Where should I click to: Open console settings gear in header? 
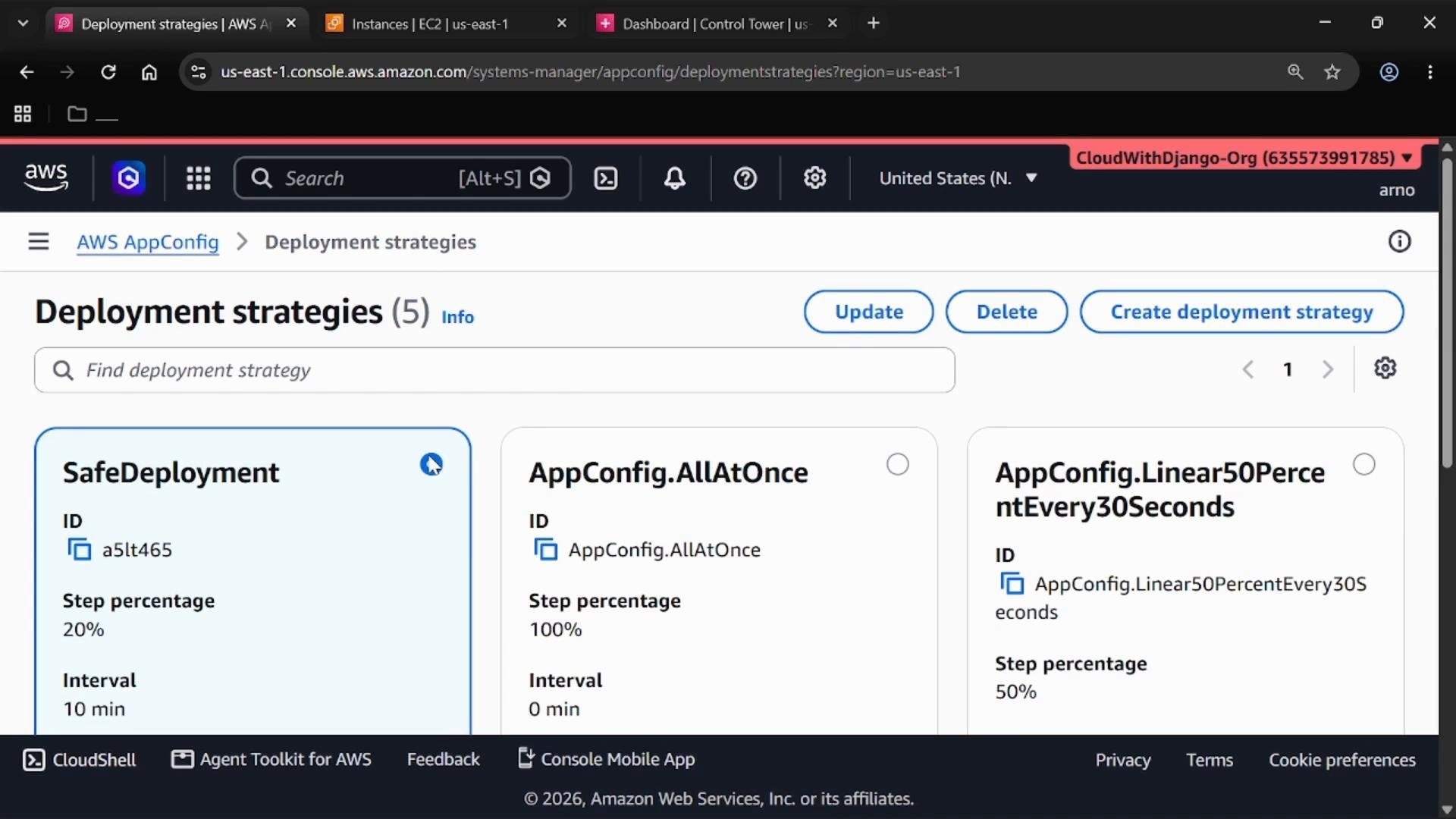[x=814, y=178]
